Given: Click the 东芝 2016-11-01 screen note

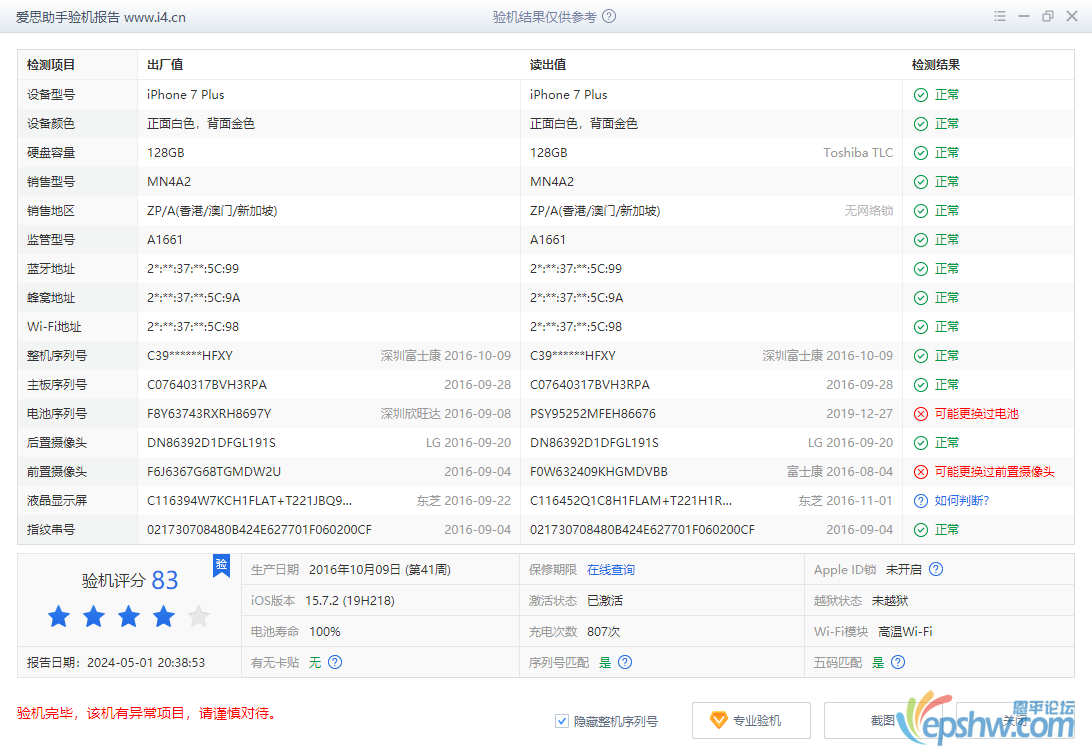Looking at the screenshot, I should pos(845,501).
